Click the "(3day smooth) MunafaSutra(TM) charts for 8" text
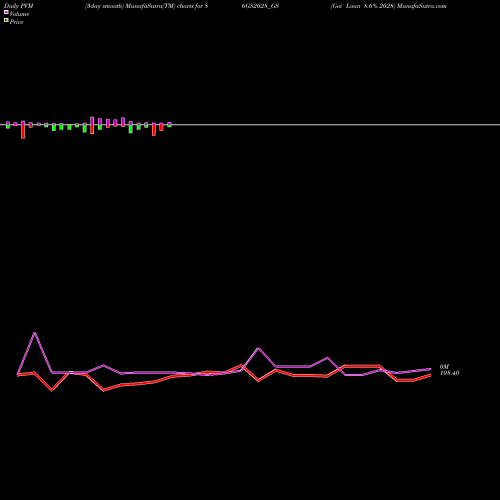Image resolution: width=500 pixels, height=500 pixels. tap(146, 6)
